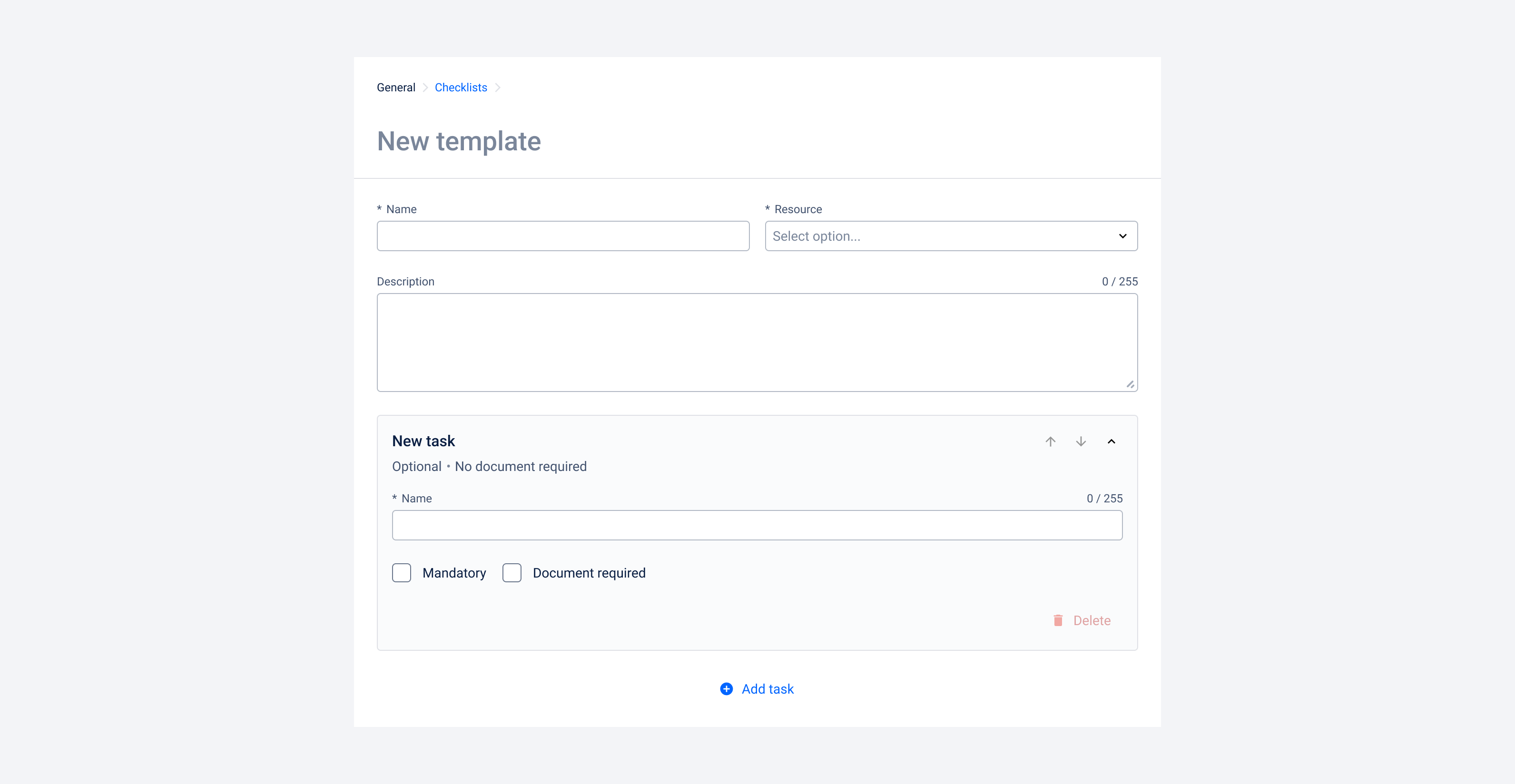
Task: Move the New task down with the arrow
Action: 1081,441
